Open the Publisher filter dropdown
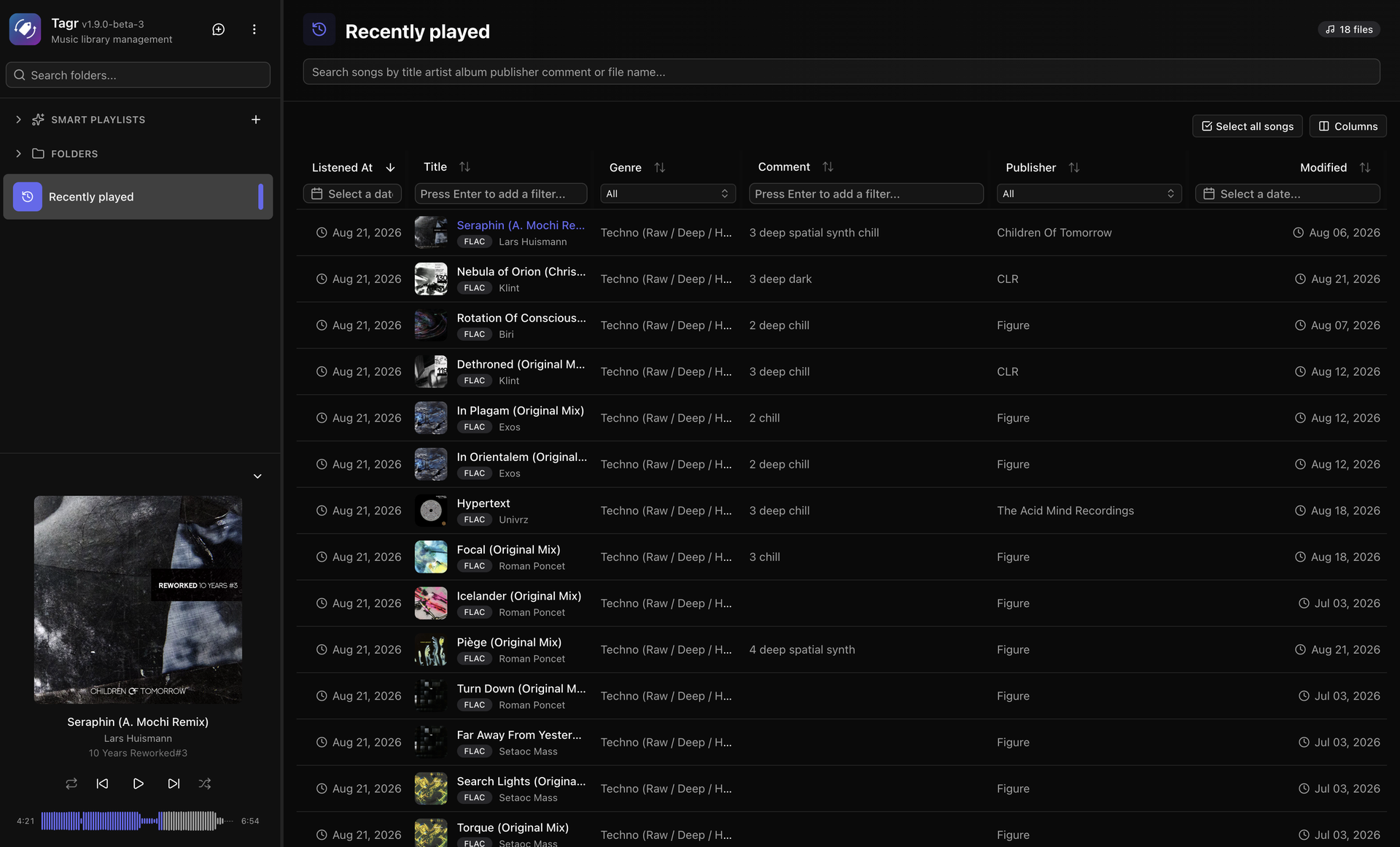1400x847 pixels. pyautogui.click(x=1089, y=193)
